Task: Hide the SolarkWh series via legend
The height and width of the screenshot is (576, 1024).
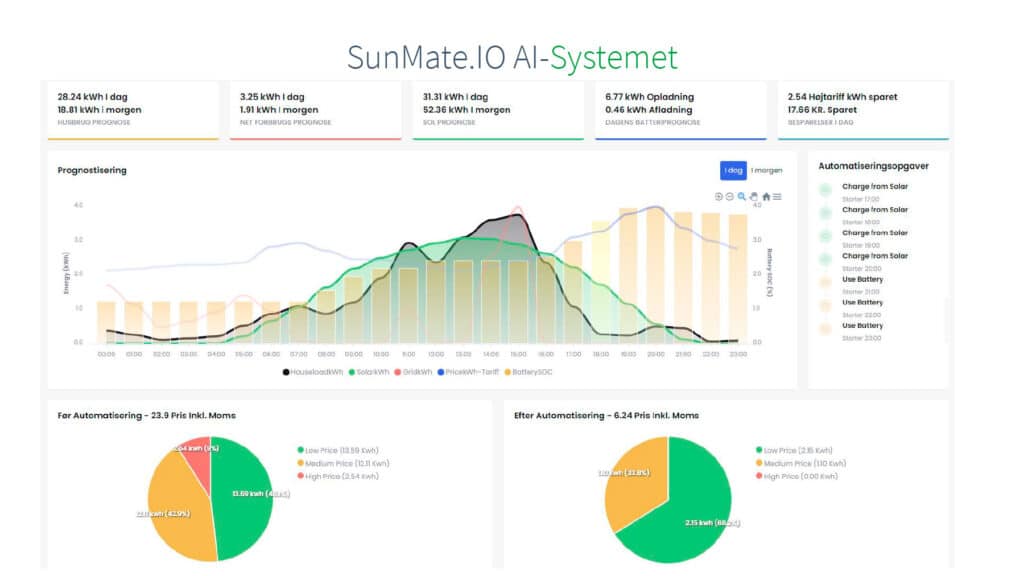Action: point(369,372)
